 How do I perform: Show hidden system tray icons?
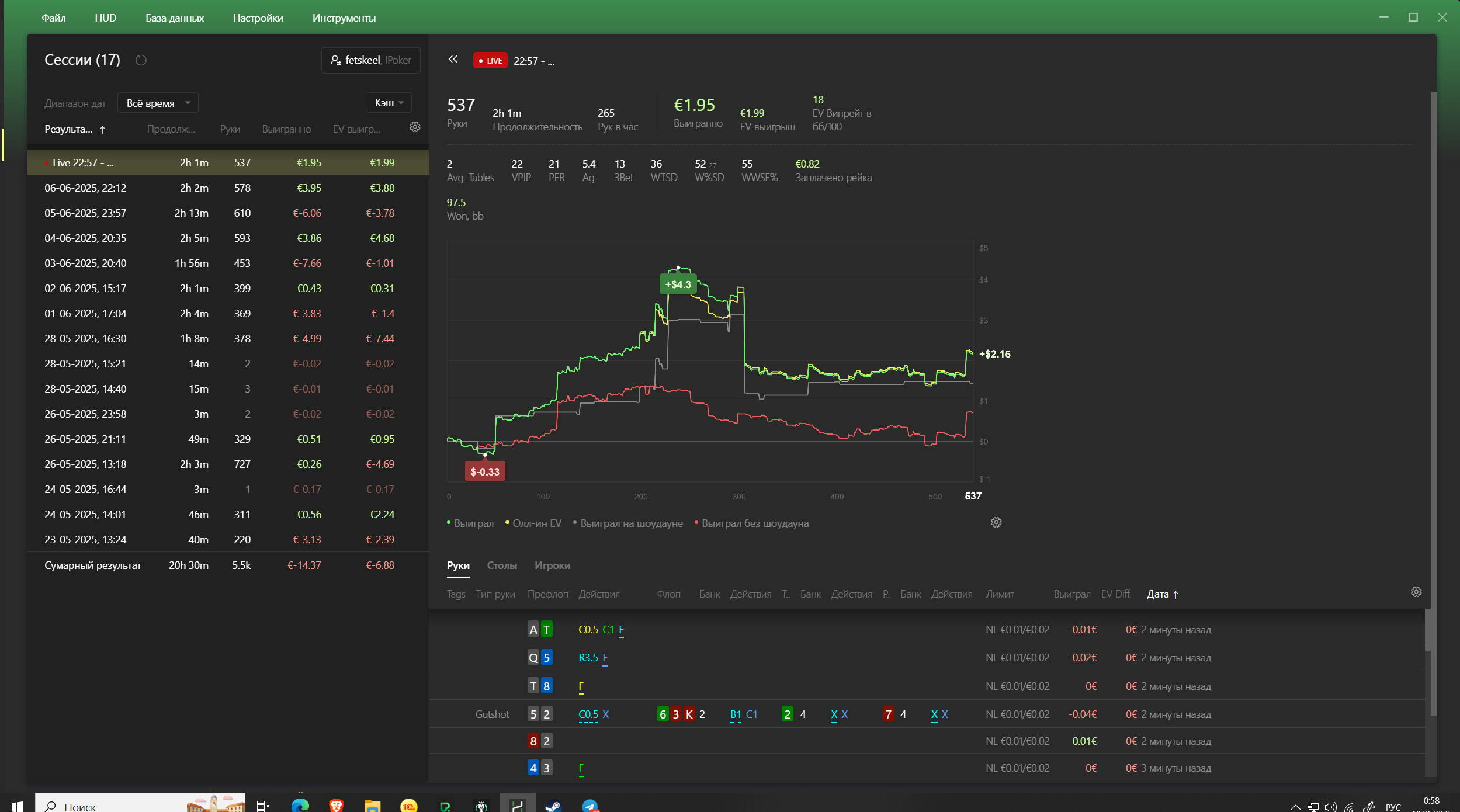[1295, 807]
